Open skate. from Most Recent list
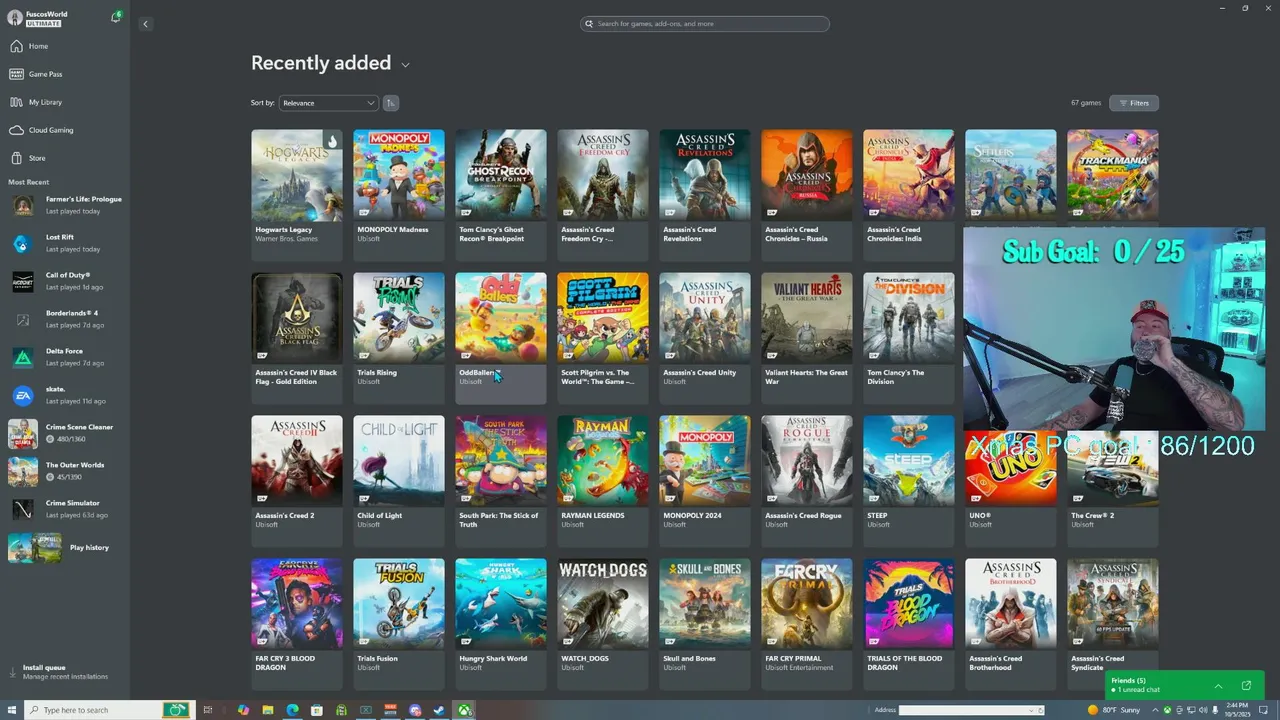This screenshot has width=1280, height=720. coord(66,395)
